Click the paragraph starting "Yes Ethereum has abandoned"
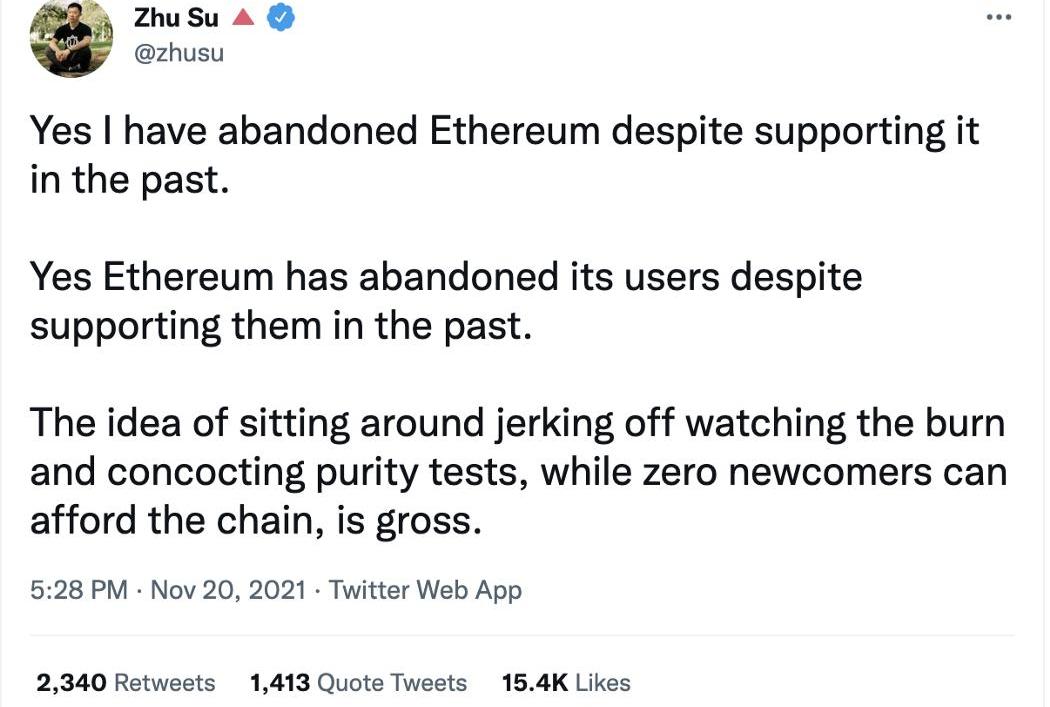This screenshot has height=707, width=1050. tap(445, 301)
